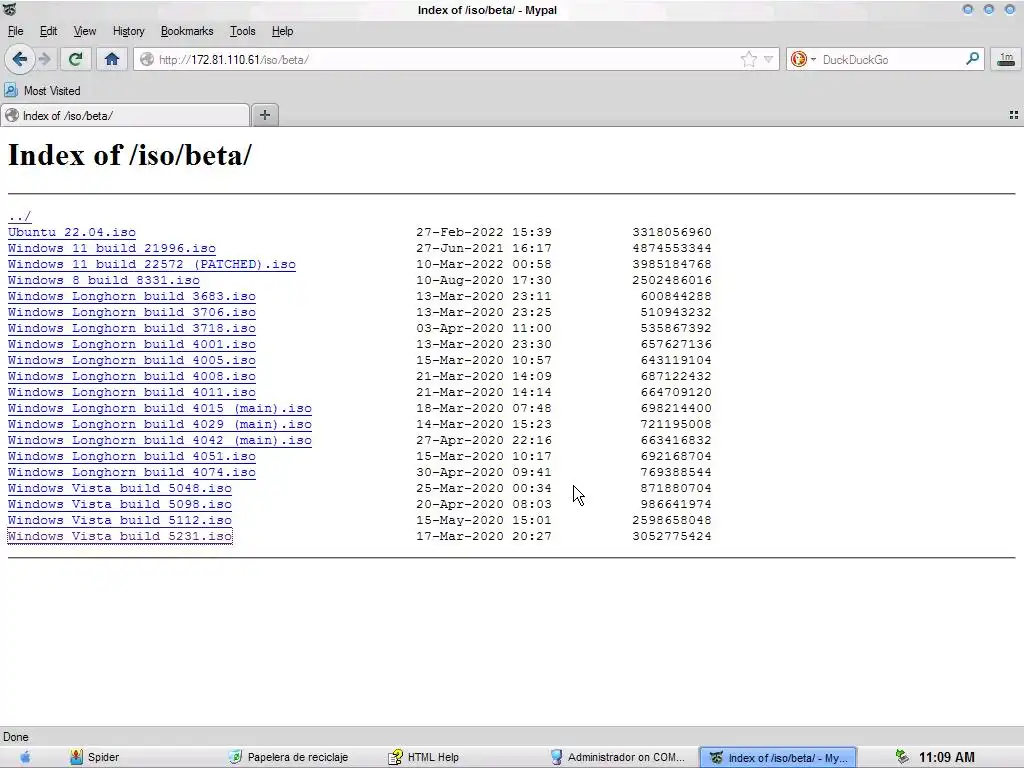Click the Mypal raccoon title bar icon
The height and width of the screenshot is (768, 1024).
point(10,9)
